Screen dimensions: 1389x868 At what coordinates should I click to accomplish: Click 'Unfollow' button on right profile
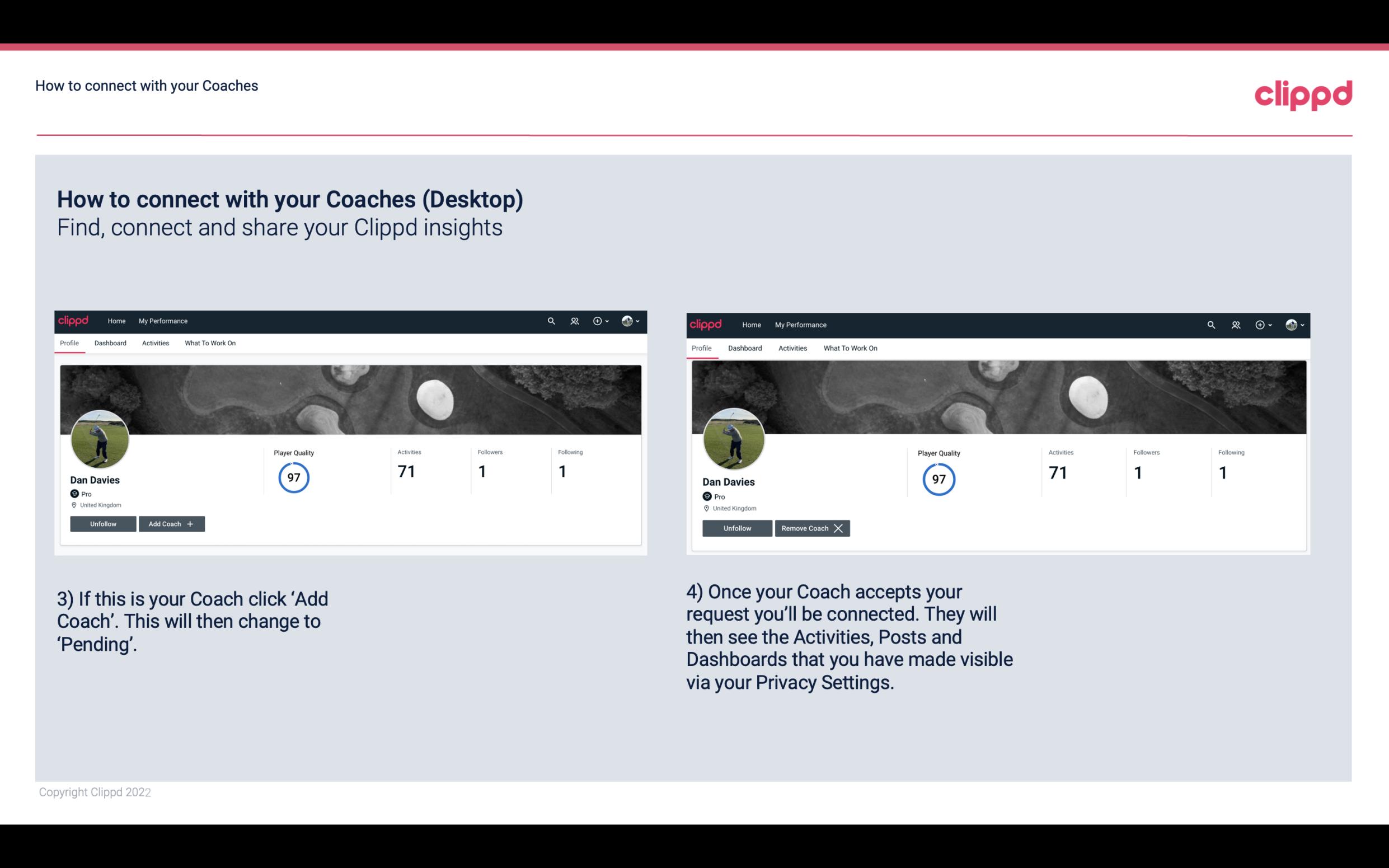coord(736,528)
